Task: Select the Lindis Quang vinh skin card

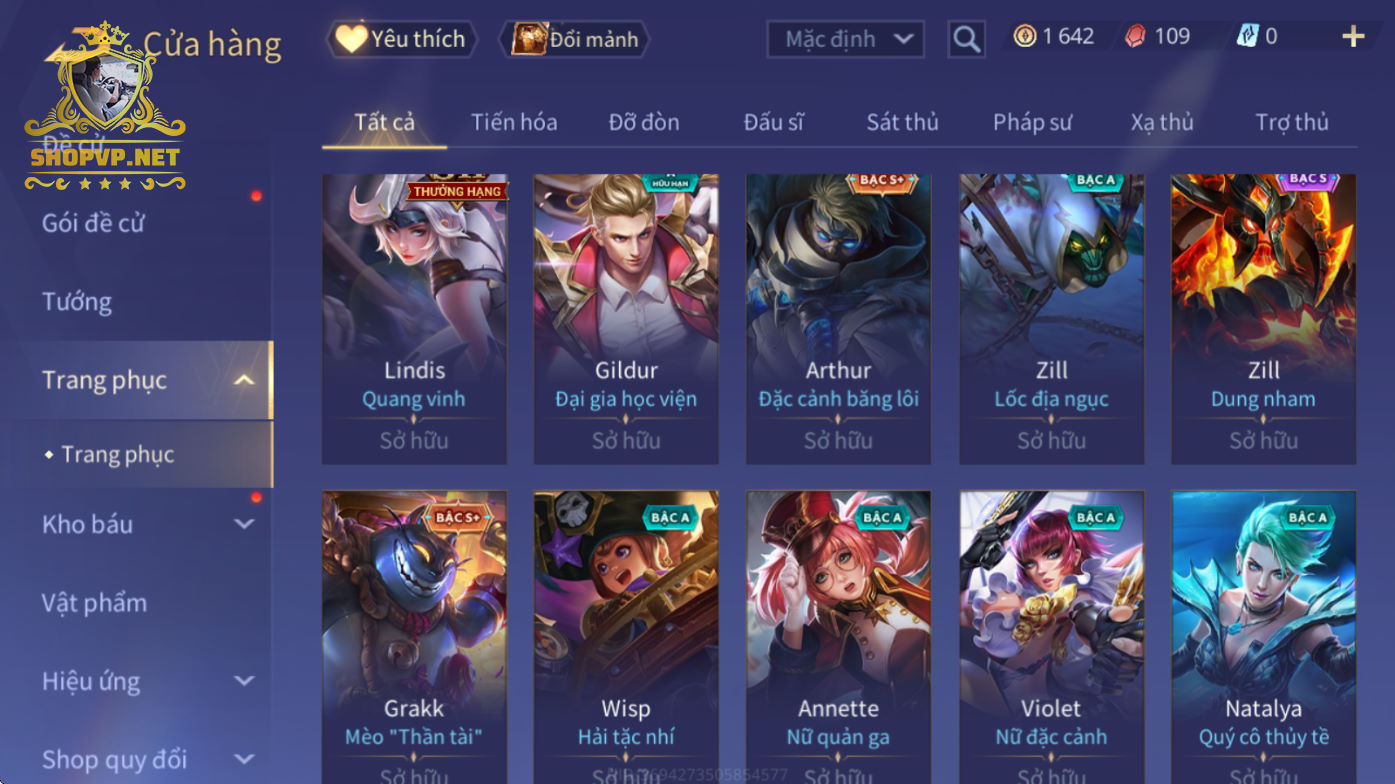Action: click(x=414, y=319)
